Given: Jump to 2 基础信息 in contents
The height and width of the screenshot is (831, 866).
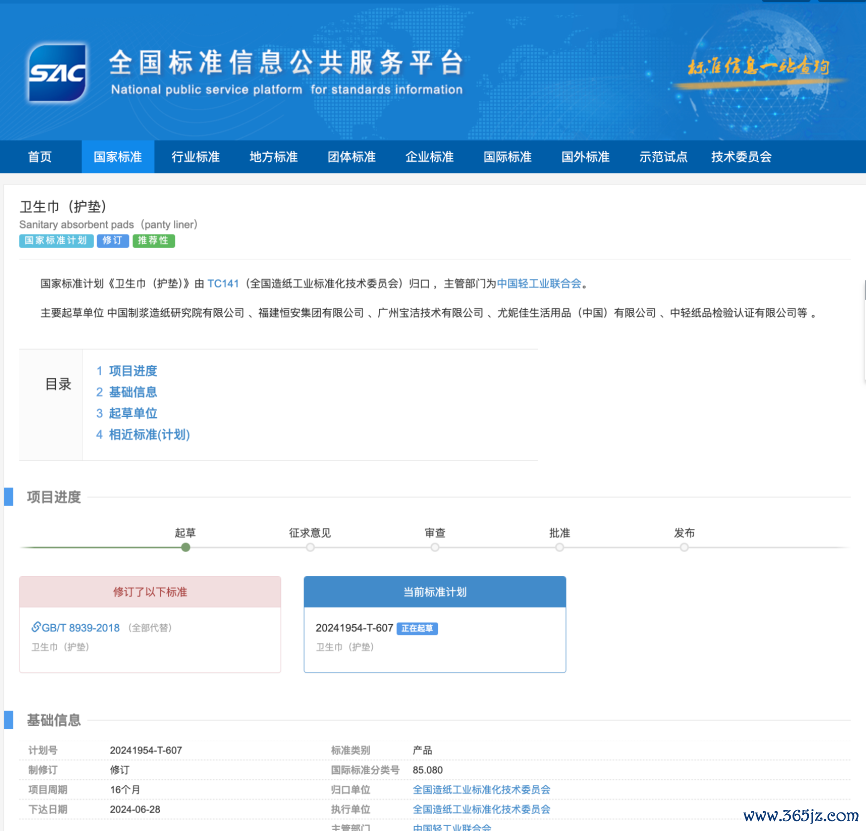Looking at the screenshot, I should click(126, 392).
